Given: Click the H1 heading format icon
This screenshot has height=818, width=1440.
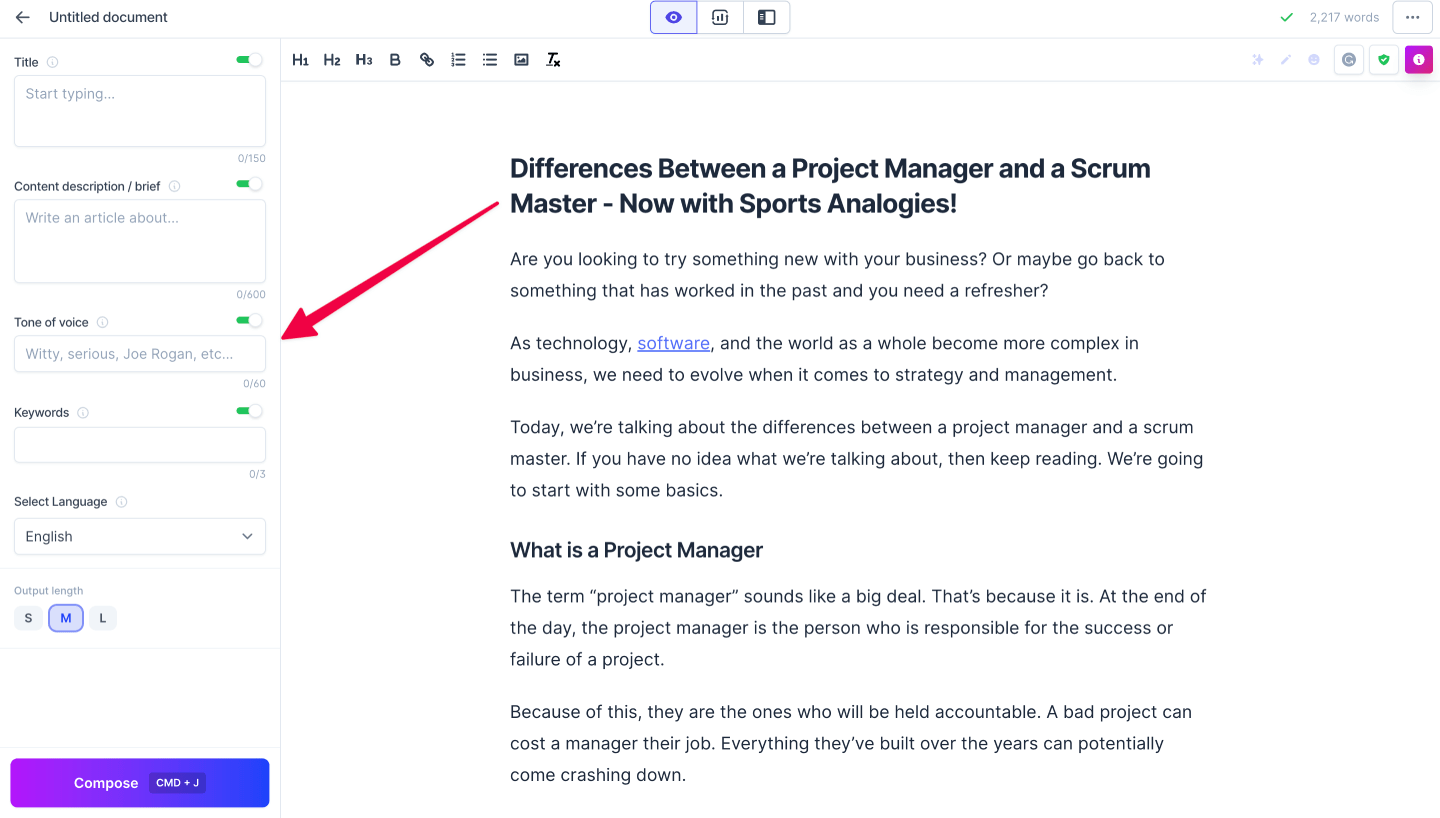Looking at the screenshot, I should 300,60.
